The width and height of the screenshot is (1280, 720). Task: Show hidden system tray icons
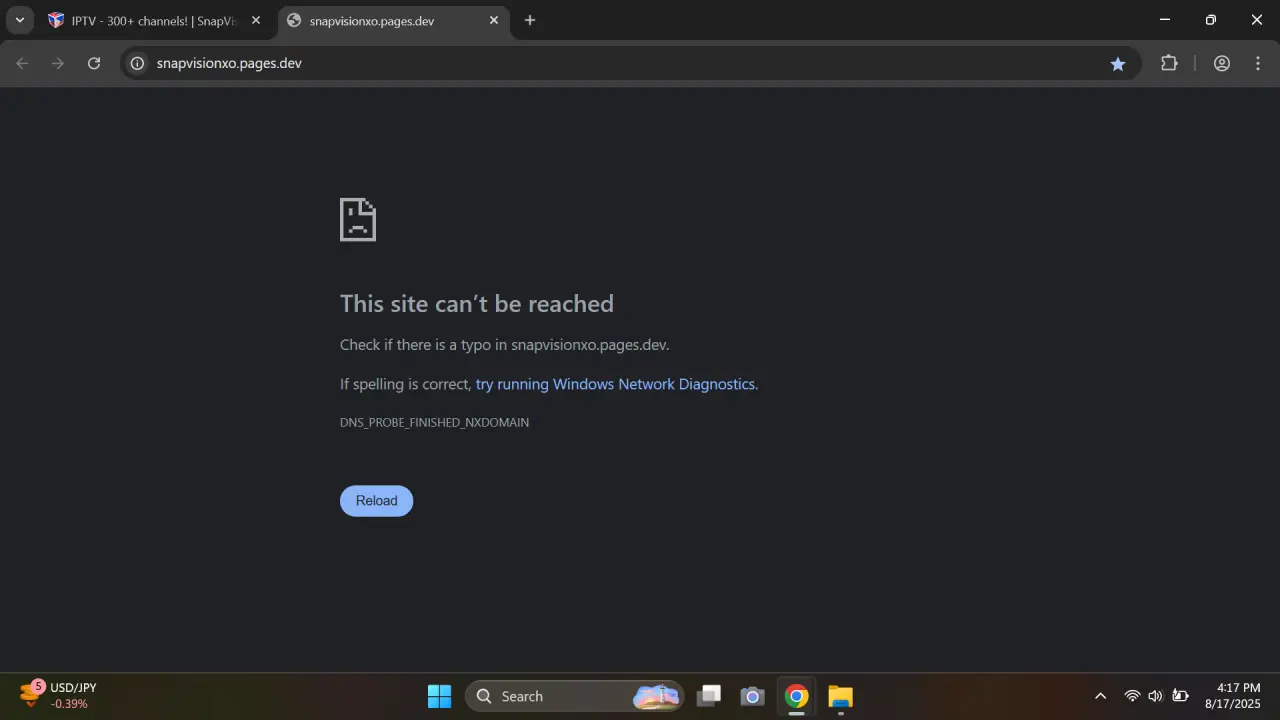1100,696
